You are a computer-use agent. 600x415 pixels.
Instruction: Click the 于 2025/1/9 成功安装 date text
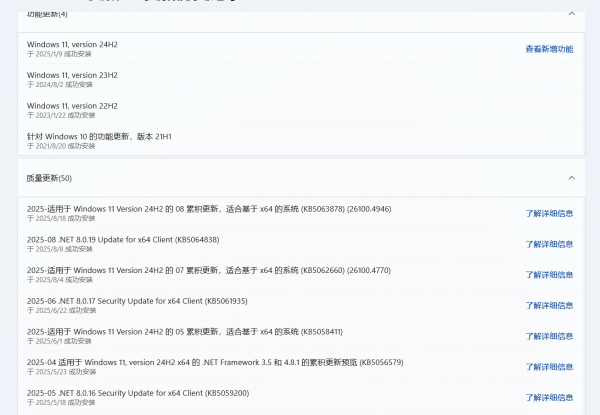[59, 54]
